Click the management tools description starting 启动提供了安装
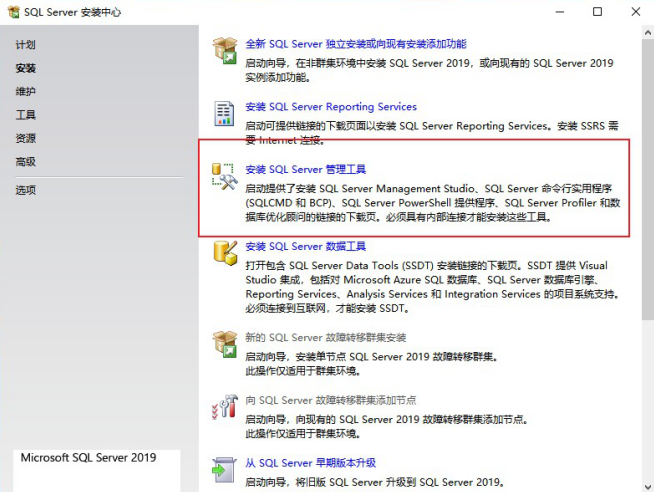Screen dimensions: 654x492 click(x=433, y=203)
